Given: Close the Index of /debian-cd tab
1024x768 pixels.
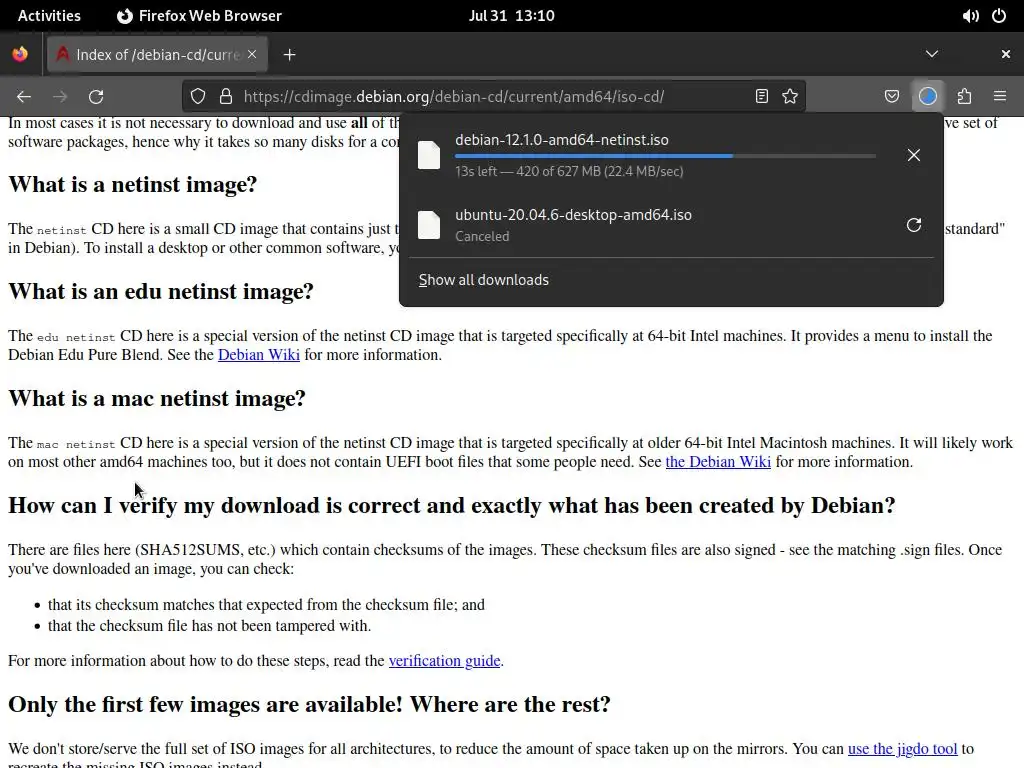Looking at the screenshot, I should coord(252,54).
